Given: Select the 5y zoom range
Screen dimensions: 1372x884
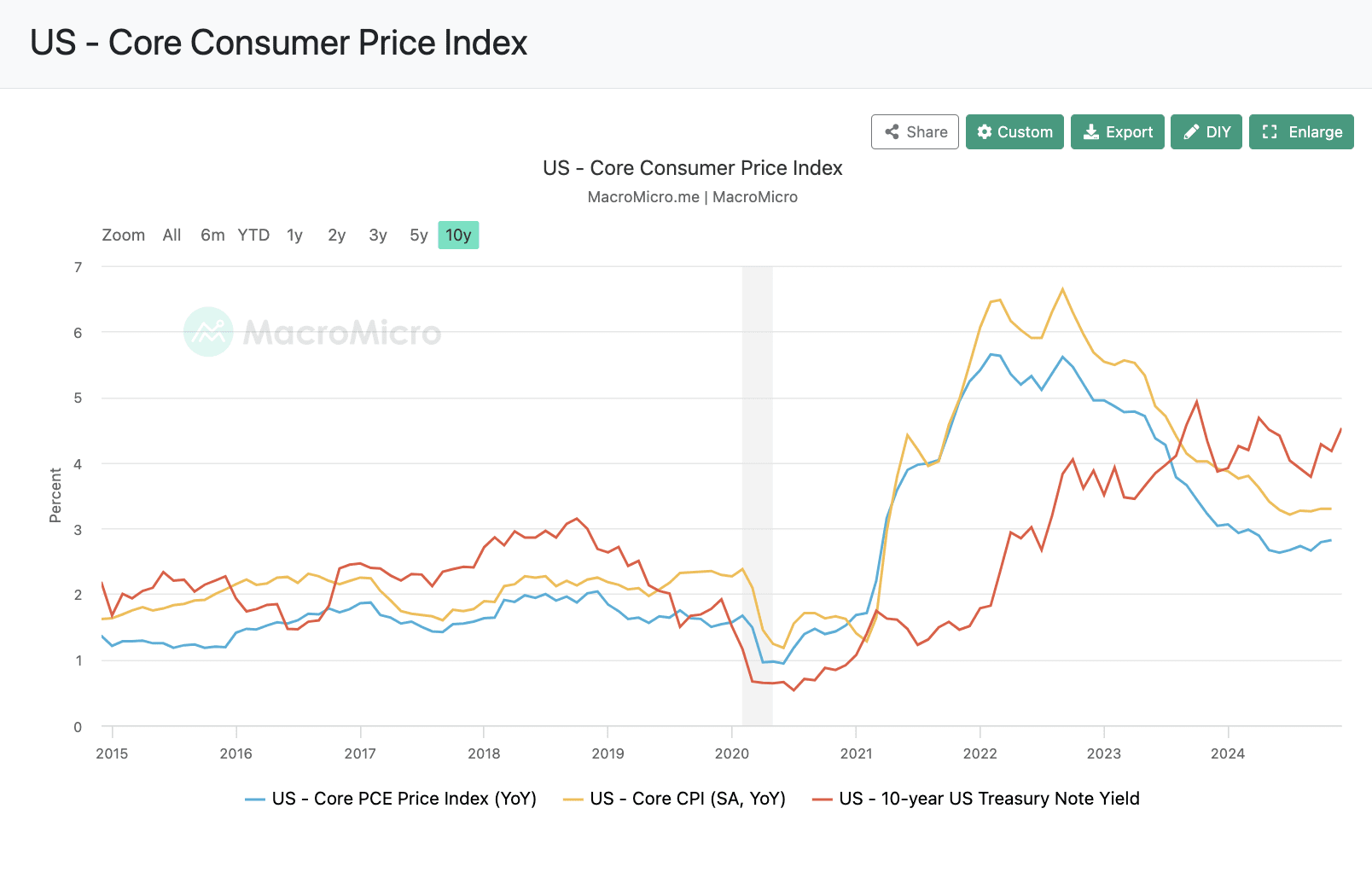Looking at the screenshot, I should point(418,236).
